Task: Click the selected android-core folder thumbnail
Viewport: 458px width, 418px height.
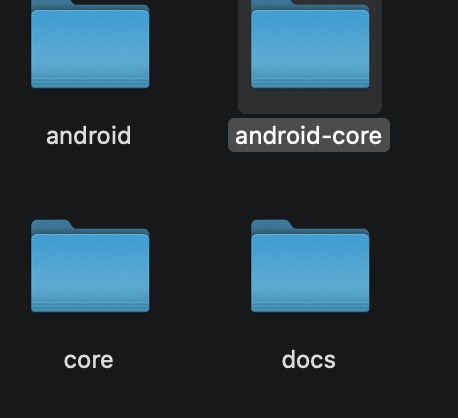Action: coord(310,44)
